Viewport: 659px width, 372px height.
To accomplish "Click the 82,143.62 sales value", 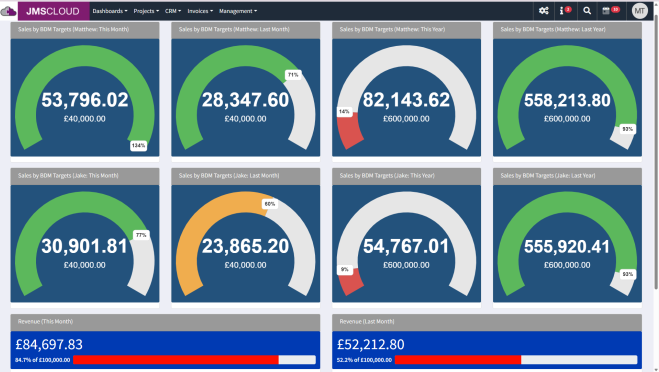I will [406, 100].
